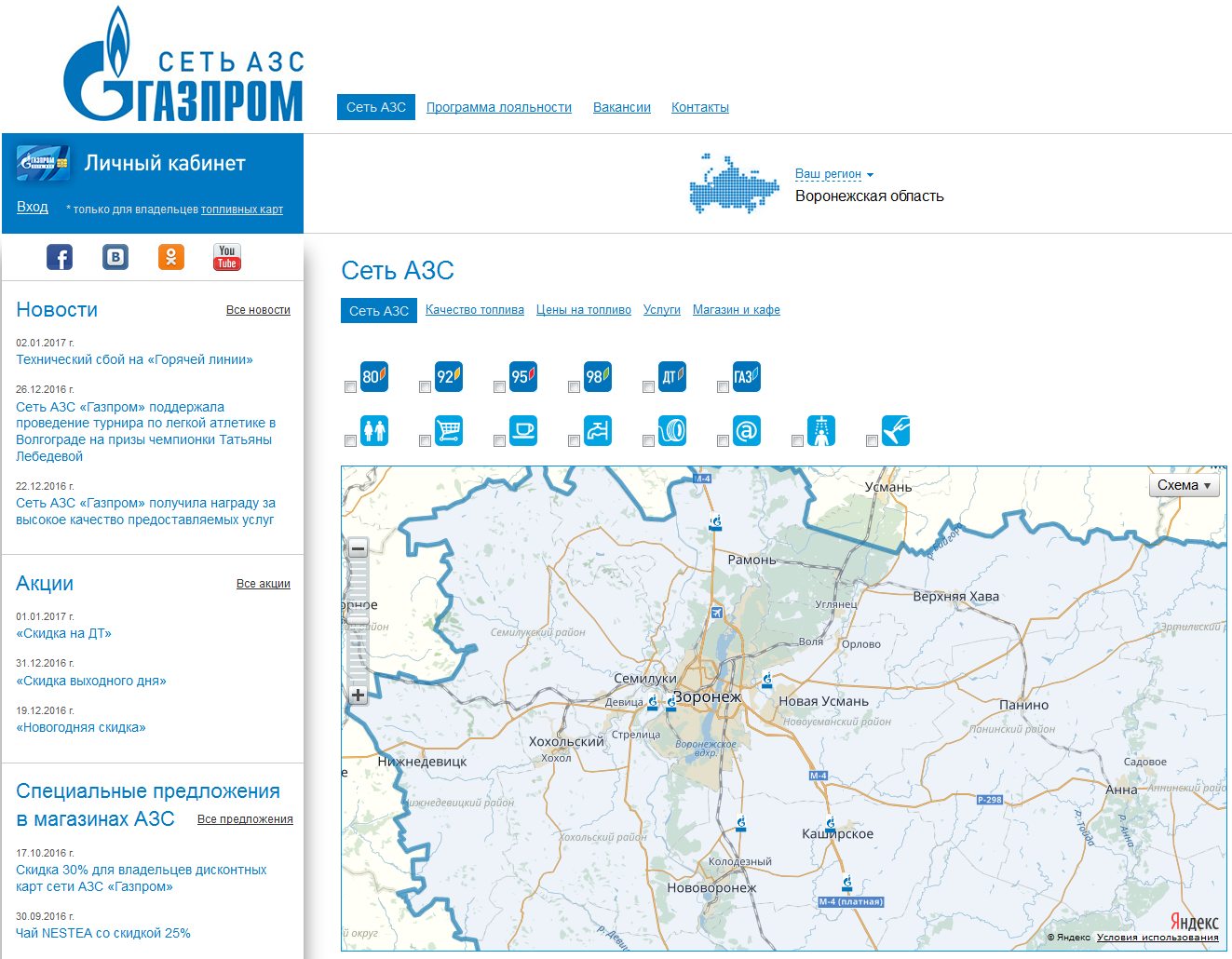Enable the shop cart service checkbox
The width and height of the screenshot is (1232, 959).
425,440
